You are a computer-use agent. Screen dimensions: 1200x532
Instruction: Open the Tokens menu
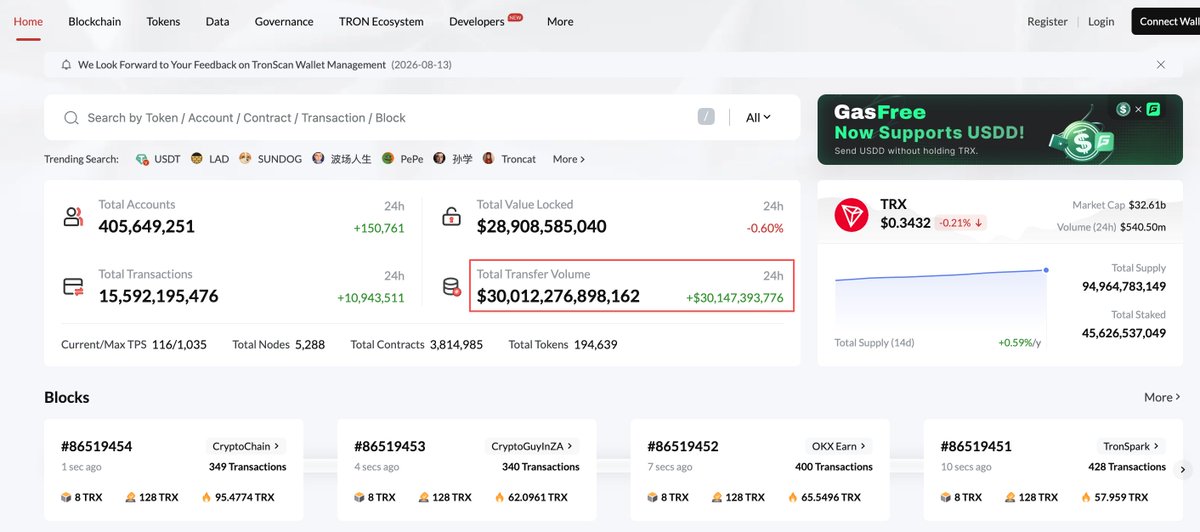coord(163,21)
